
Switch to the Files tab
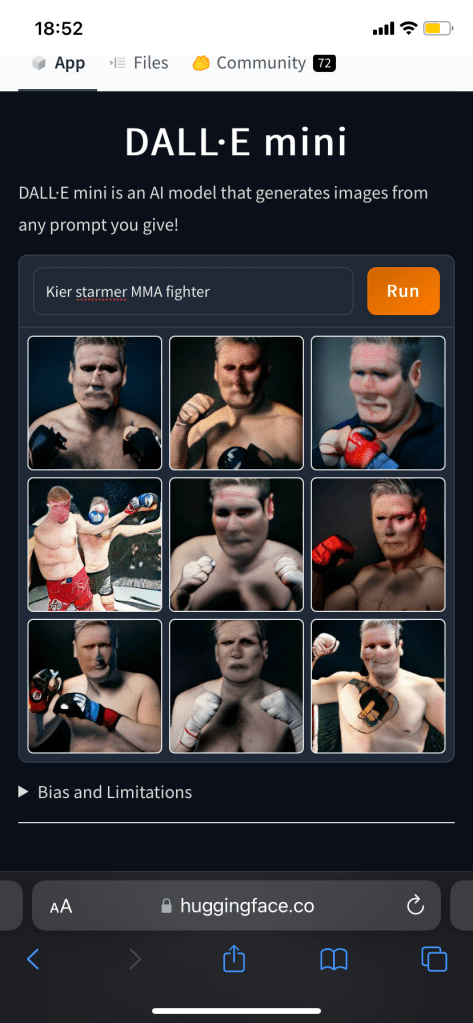pos(139,63)
